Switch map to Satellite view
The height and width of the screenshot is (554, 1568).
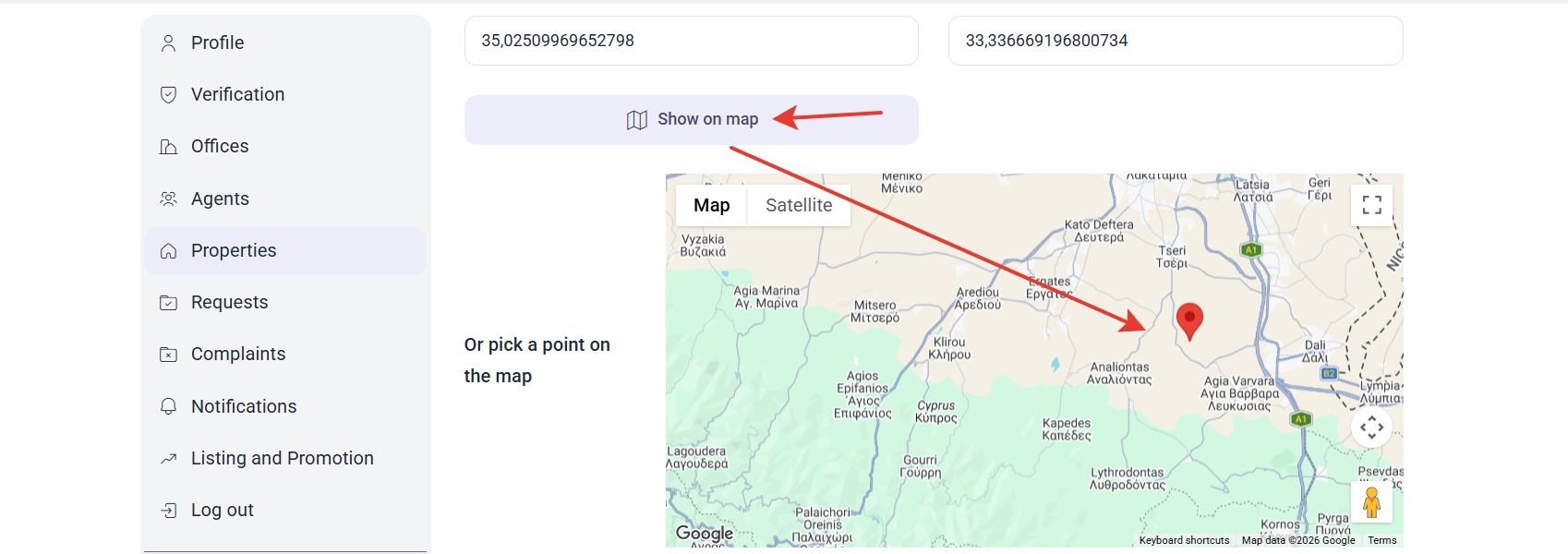coord(799,205)
